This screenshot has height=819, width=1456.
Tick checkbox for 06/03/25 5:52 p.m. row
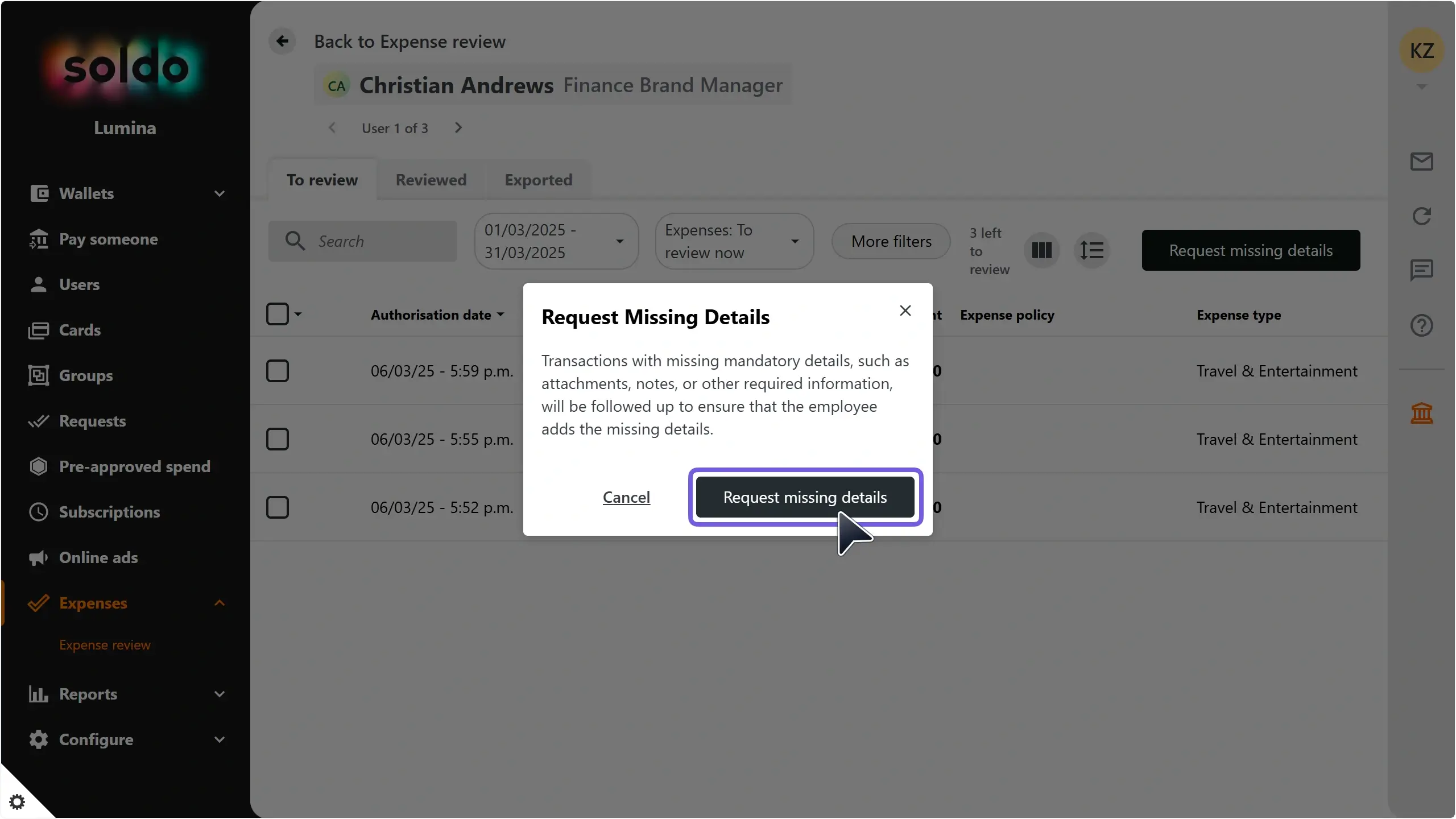point(278,507)
